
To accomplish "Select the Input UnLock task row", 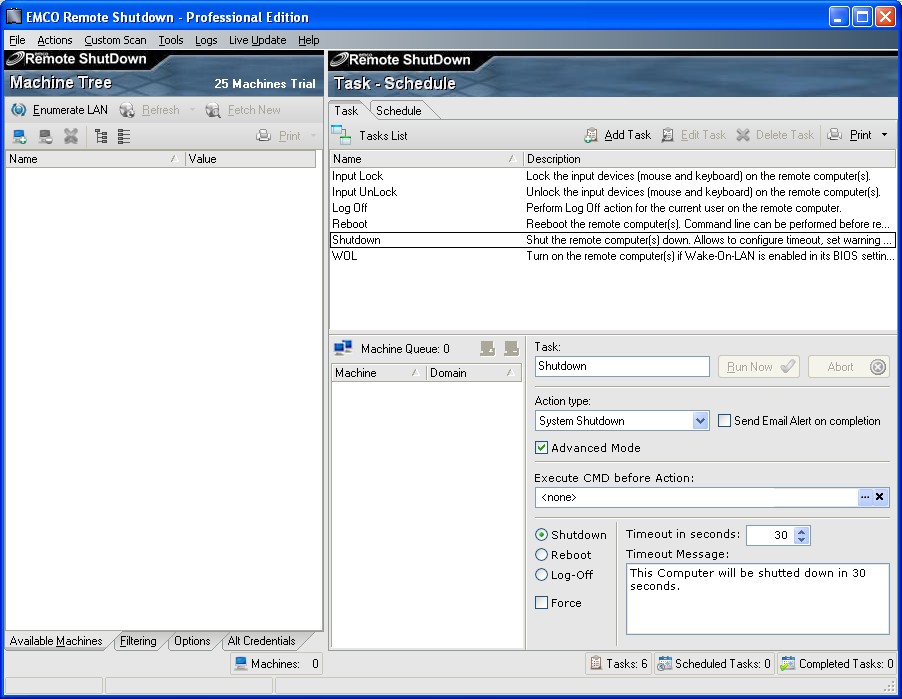I will (613, 192).
